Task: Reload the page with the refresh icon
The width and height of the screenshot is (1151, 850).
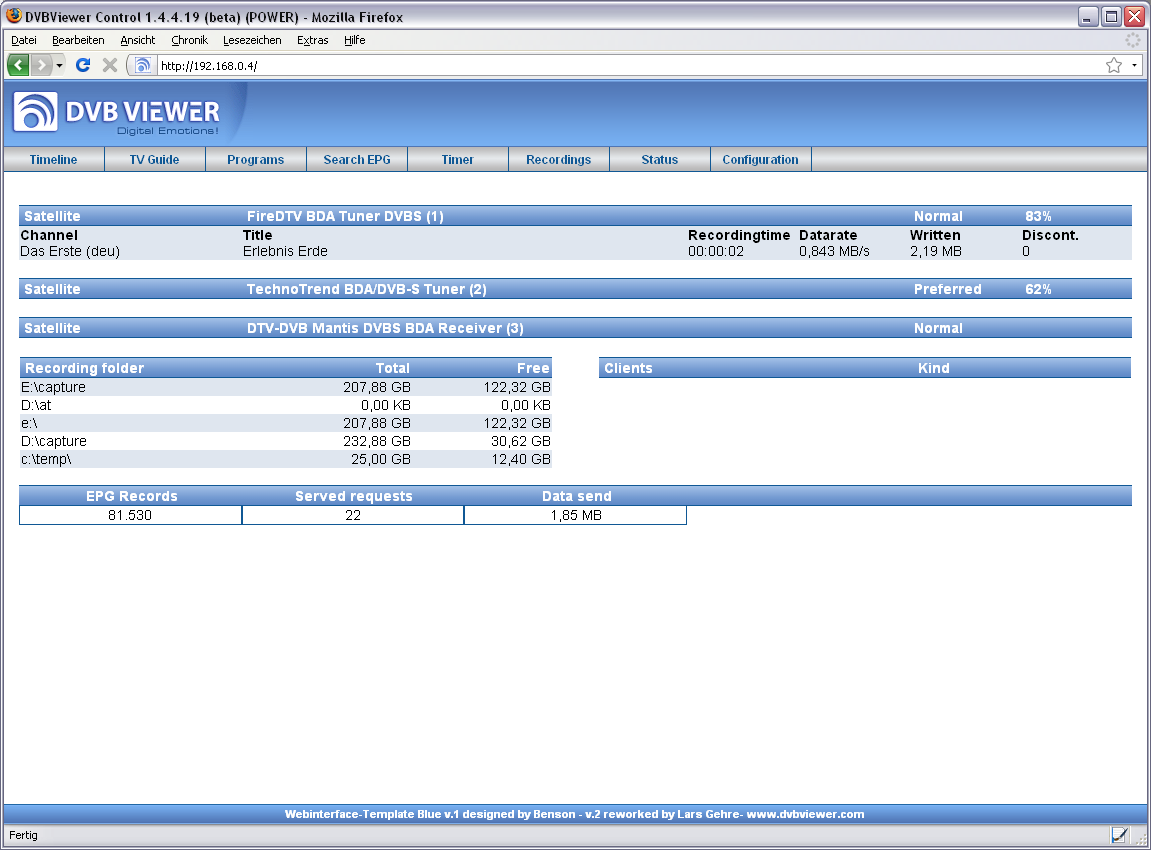Action: [83, 65]
